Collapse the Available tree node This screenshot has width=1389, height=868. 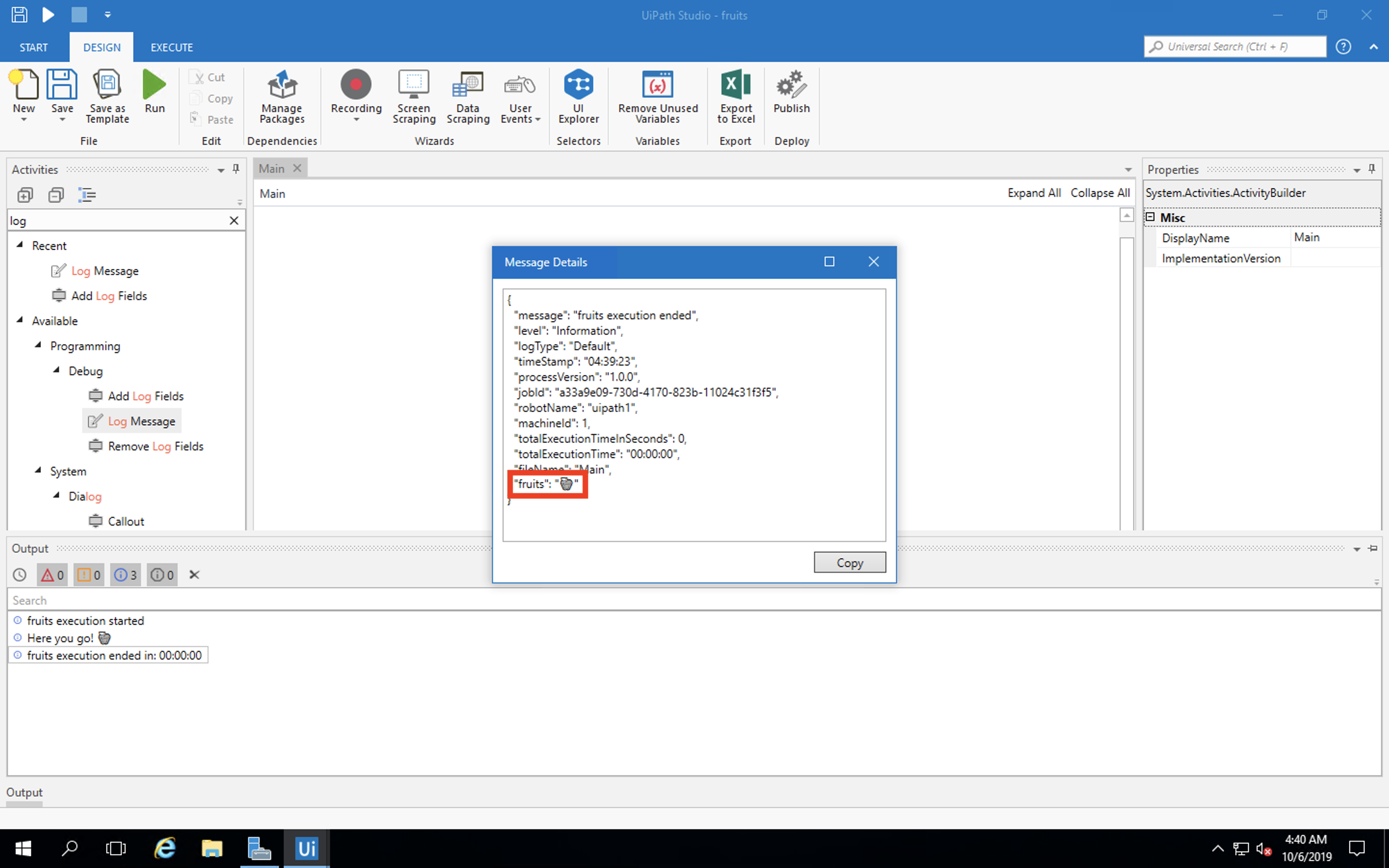(x=20, y=320)
